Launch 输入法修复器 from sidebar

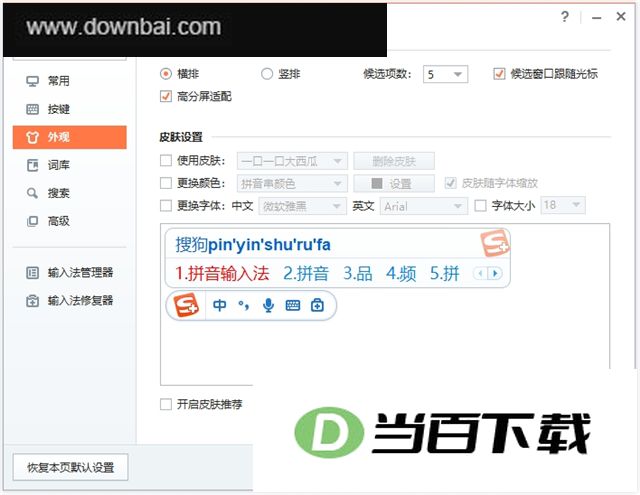[69, 301]
